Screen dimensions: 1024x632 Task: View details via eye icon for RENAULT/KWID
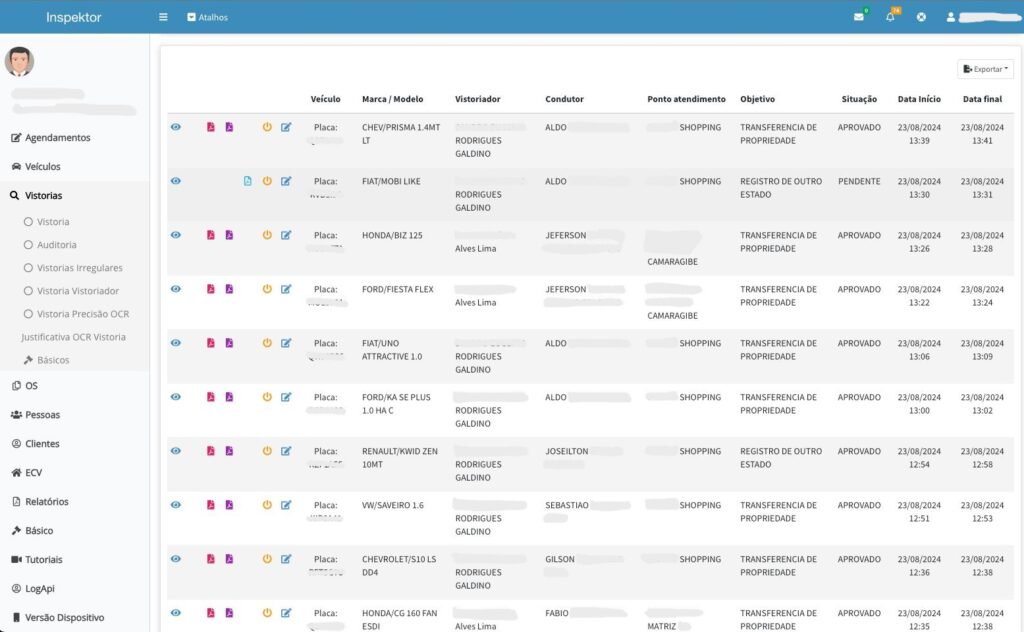coord(176,451)
